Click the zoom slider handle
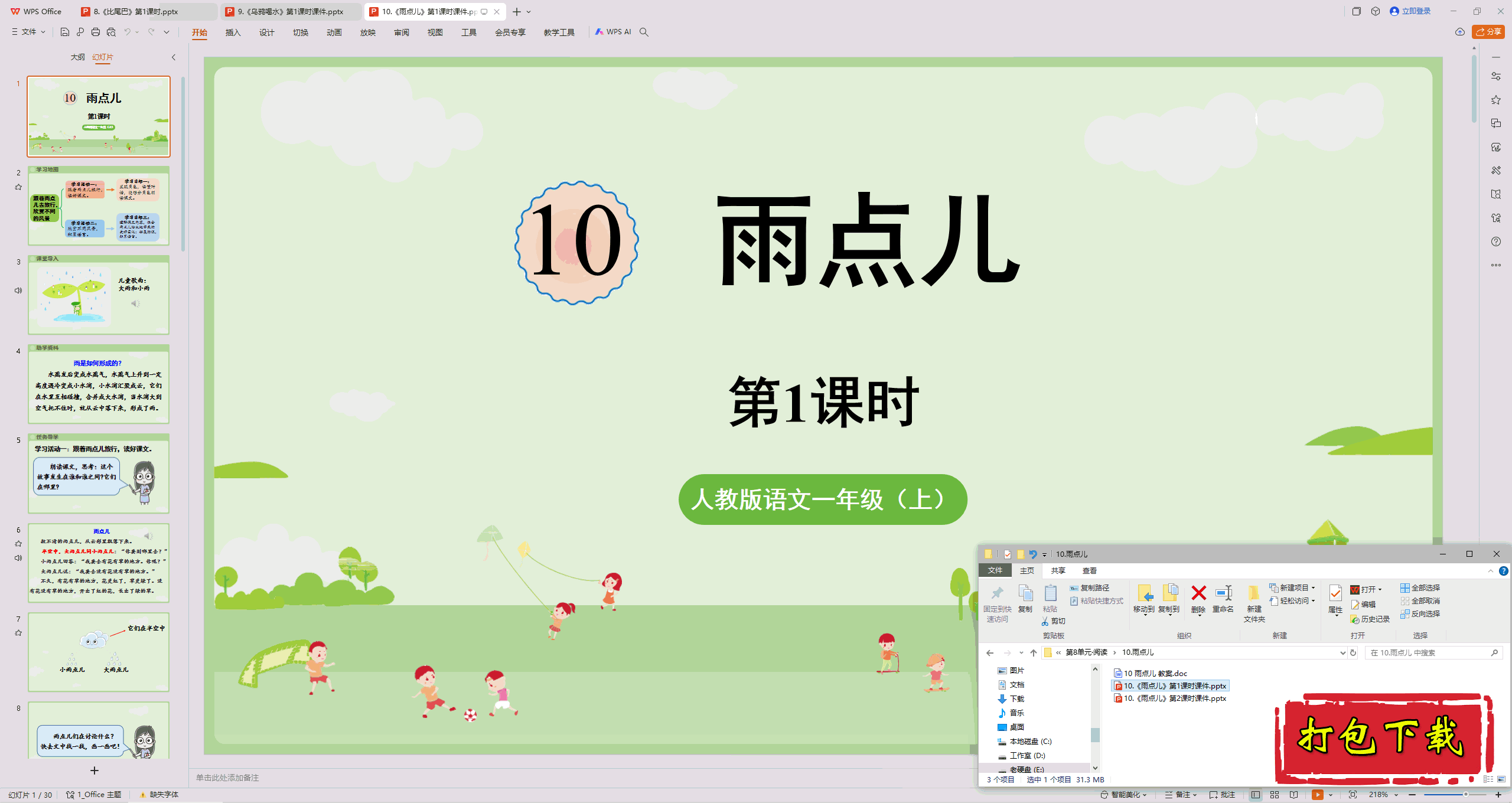This screenshot has height=803, width=1512. click(x=1465, y=795)
